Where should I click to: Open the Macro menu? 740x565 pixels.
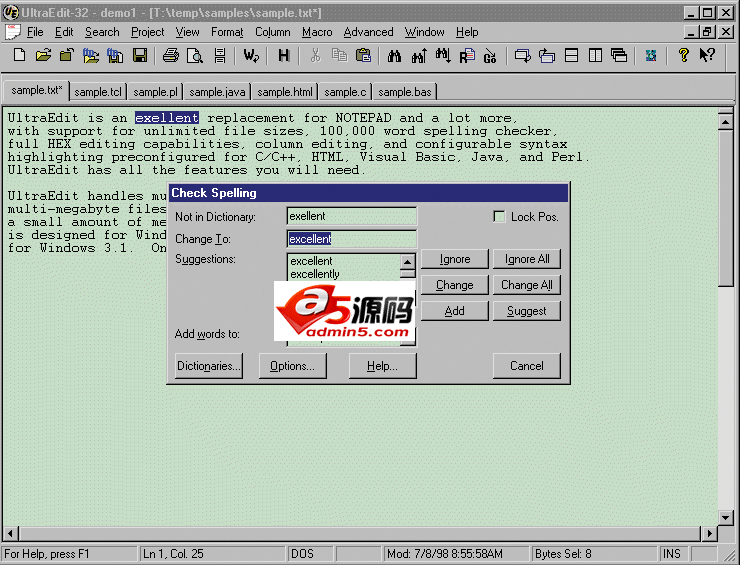[x=317, y=32]
